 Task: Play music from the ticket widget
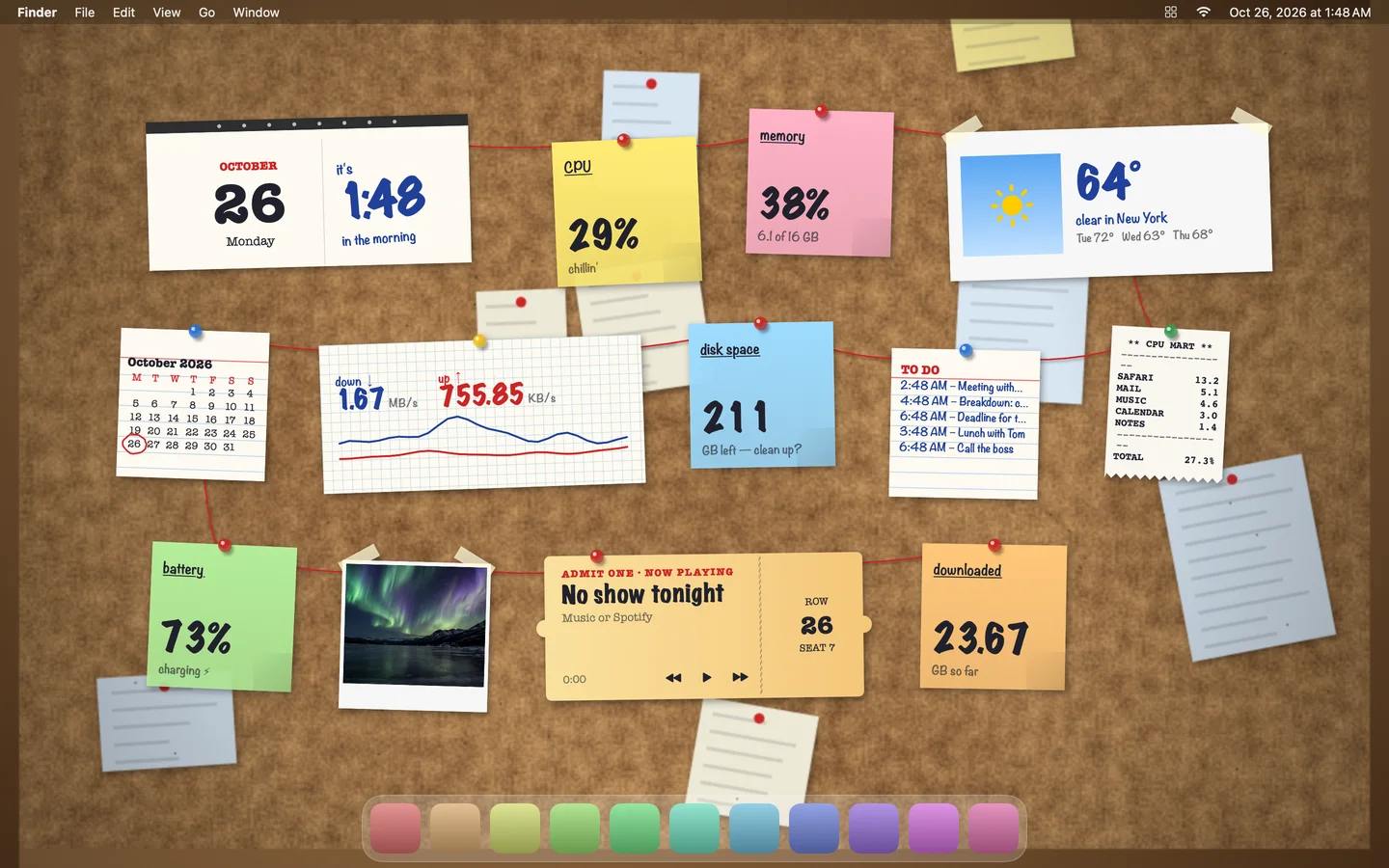tap(707, 678)
